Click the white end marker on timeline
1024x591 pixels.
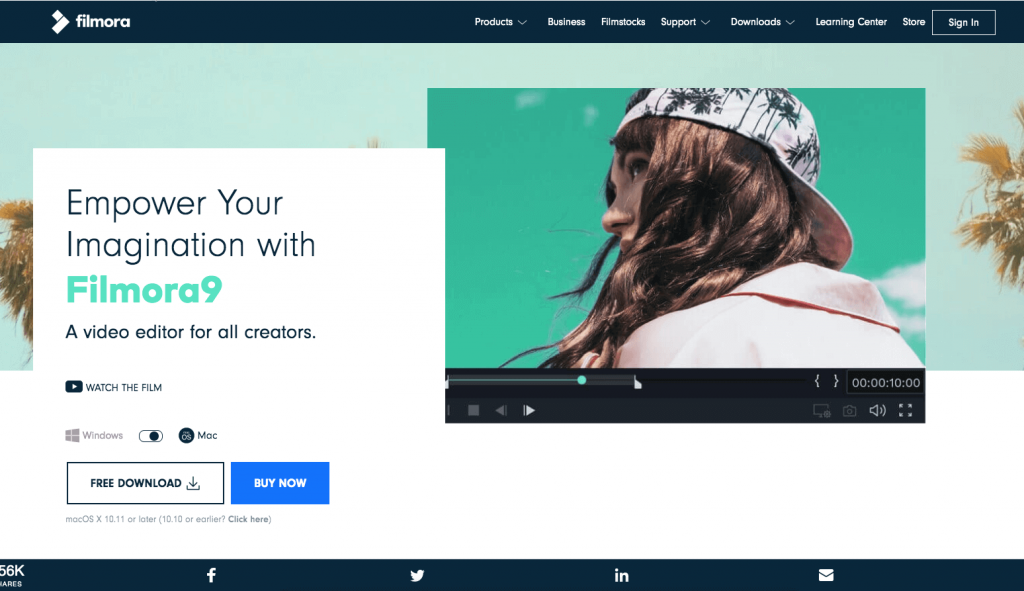637,383
